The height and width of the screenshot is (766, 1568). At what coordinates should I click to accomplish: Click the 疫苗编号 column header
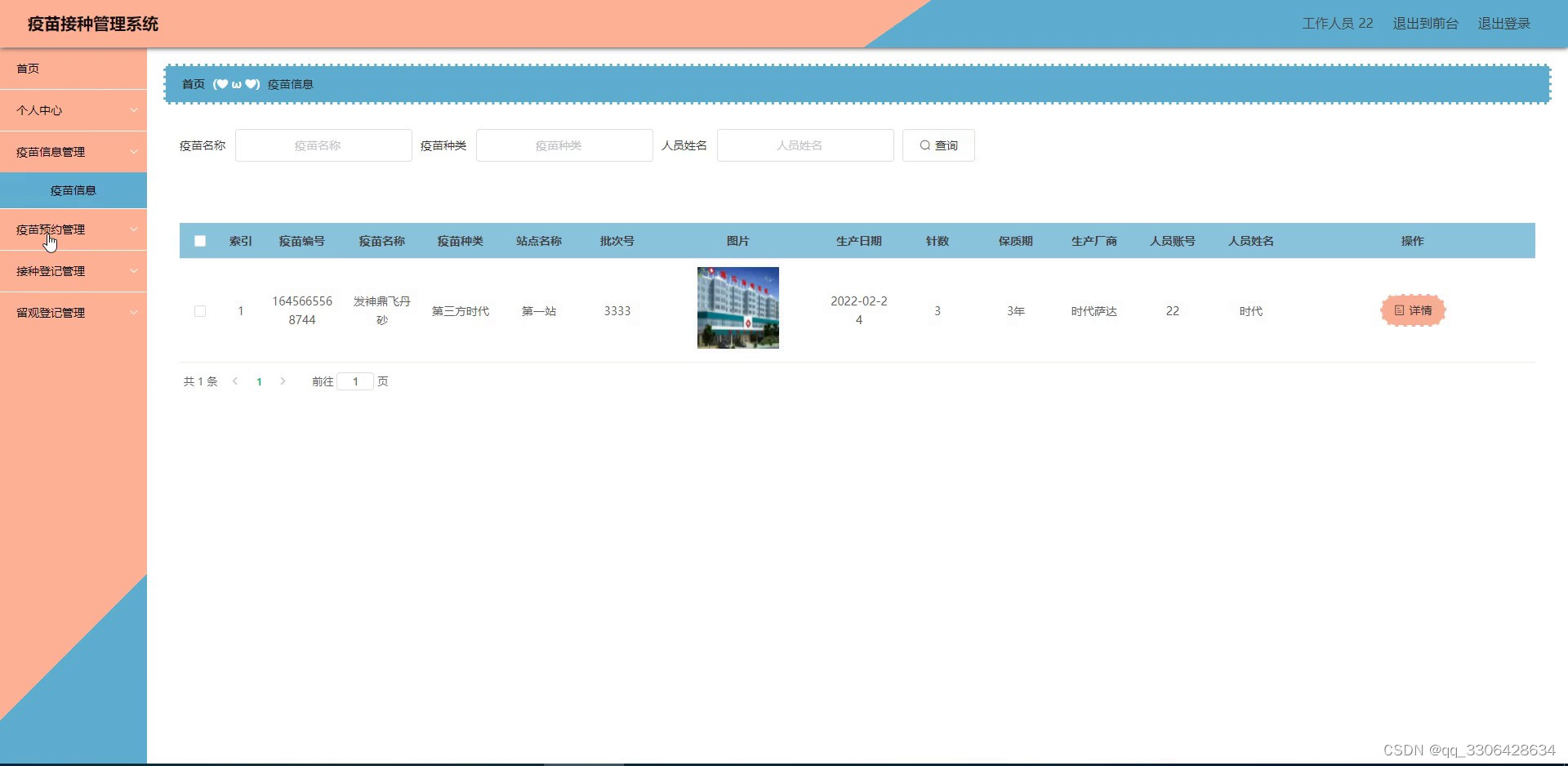coord(302,241)
